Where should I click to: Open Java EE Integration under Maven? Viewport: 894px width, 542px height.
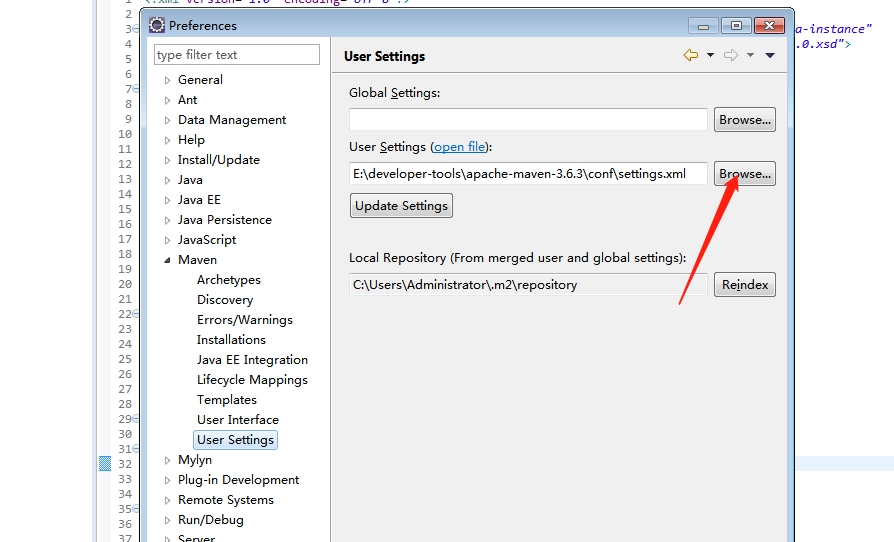252,359
